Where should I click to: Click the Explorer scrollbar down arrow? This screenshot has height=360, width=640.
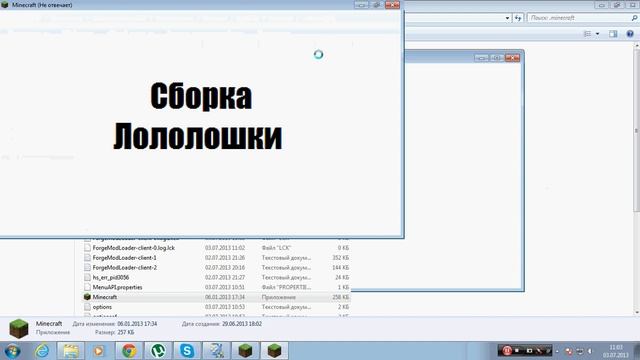(637, 312)
